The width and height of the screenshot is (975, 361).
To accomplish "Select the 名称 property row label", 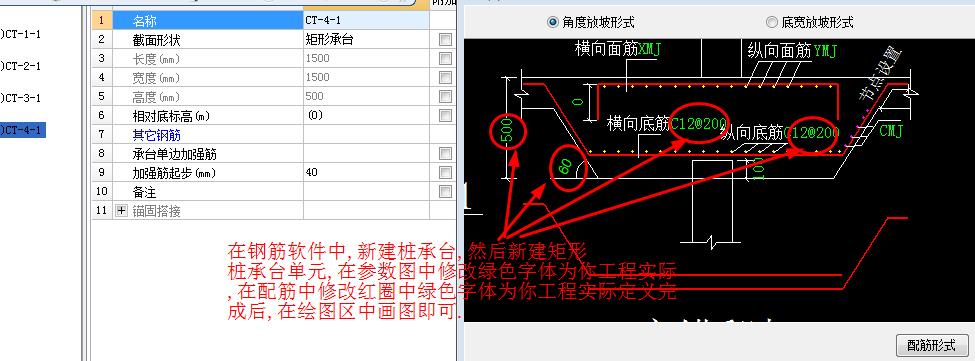I will 208,21.
